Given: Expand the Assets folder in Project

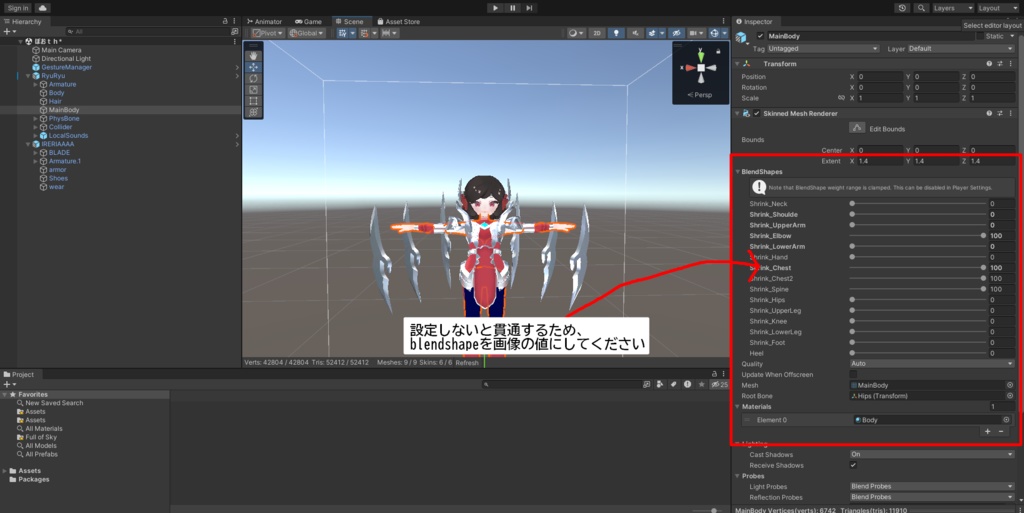Looking at the screenshot, I should tap(5, 471).
